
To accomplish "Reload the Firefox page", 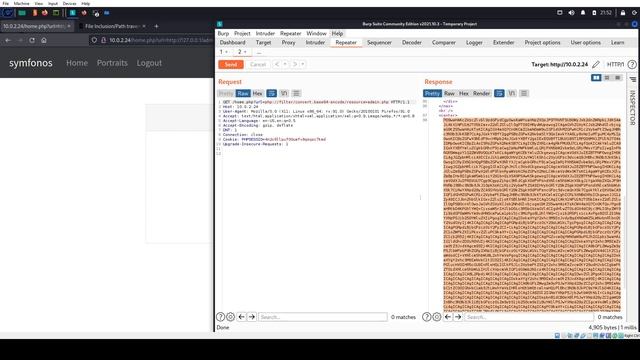I will tap(32, 40).
